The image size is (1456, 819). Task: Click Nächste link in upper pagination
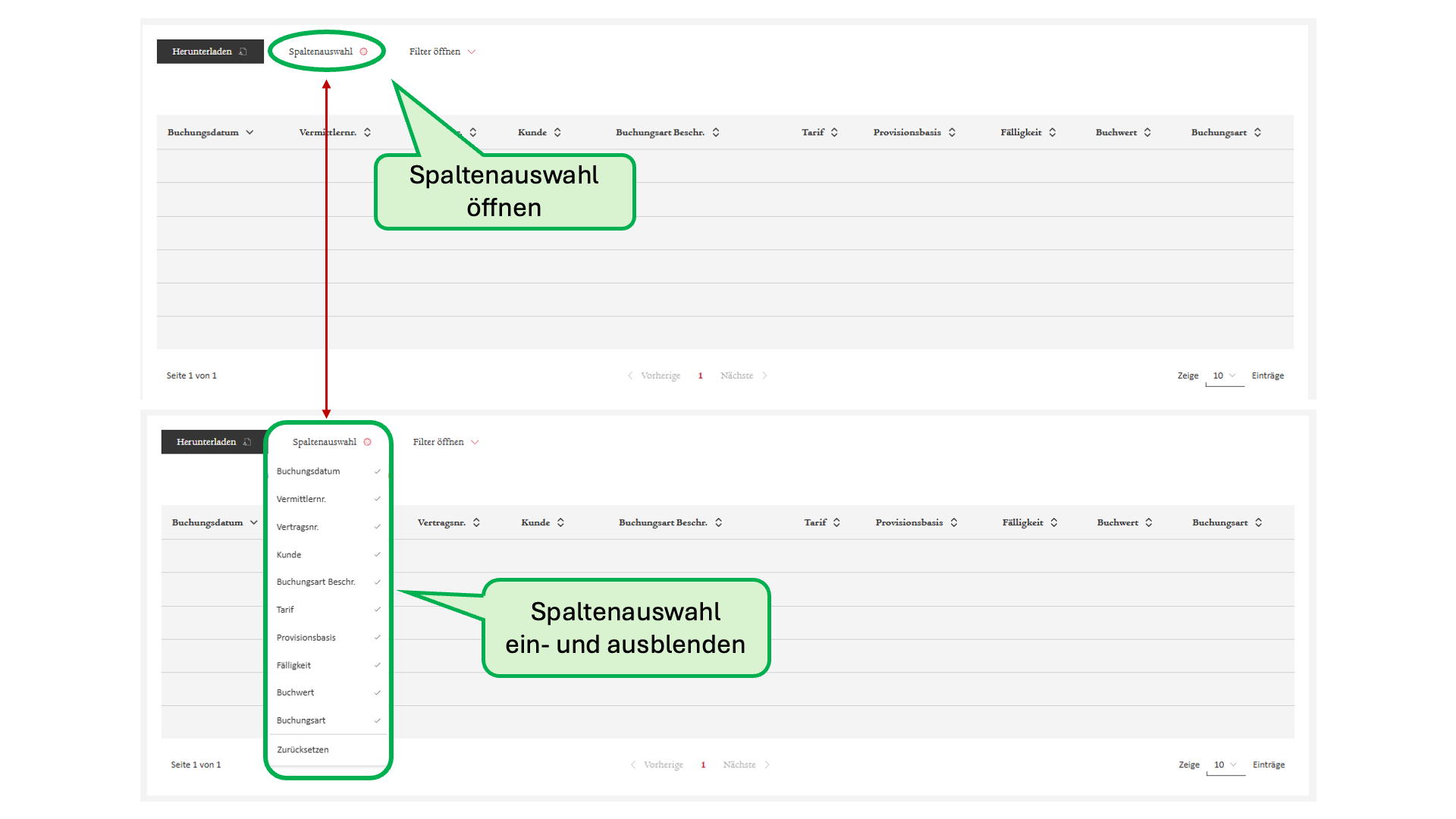point(744,376)
